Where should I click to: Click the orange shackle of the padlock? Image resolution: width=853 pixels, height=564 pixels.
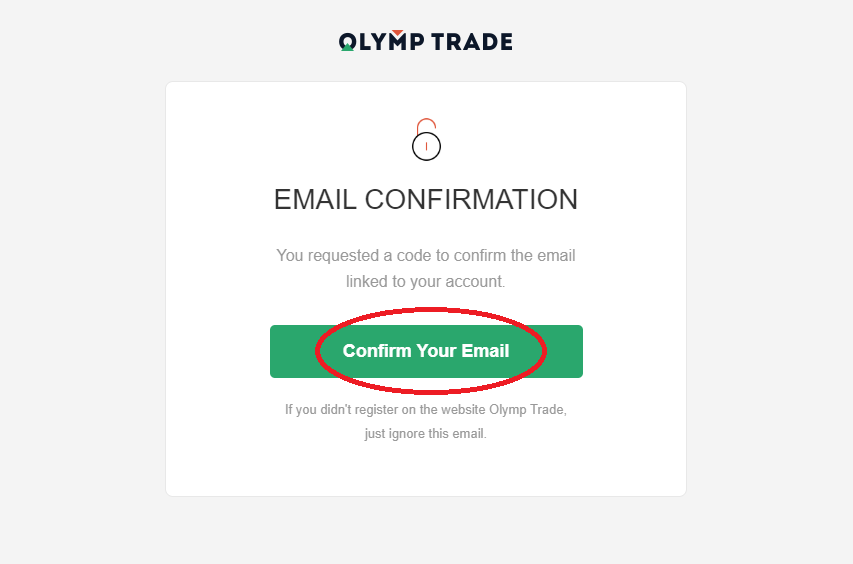click(x=426, y=126)
